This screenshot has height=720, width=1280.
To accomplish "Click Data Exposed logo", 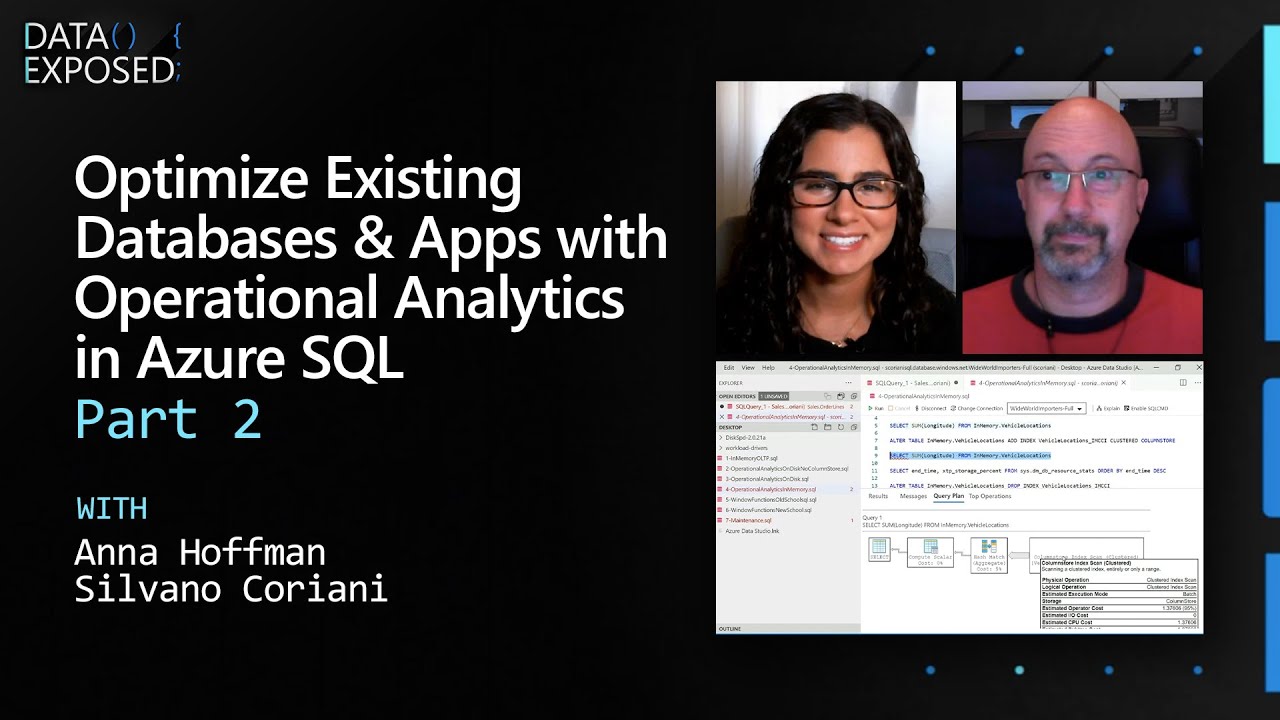I will click(102, 53).
